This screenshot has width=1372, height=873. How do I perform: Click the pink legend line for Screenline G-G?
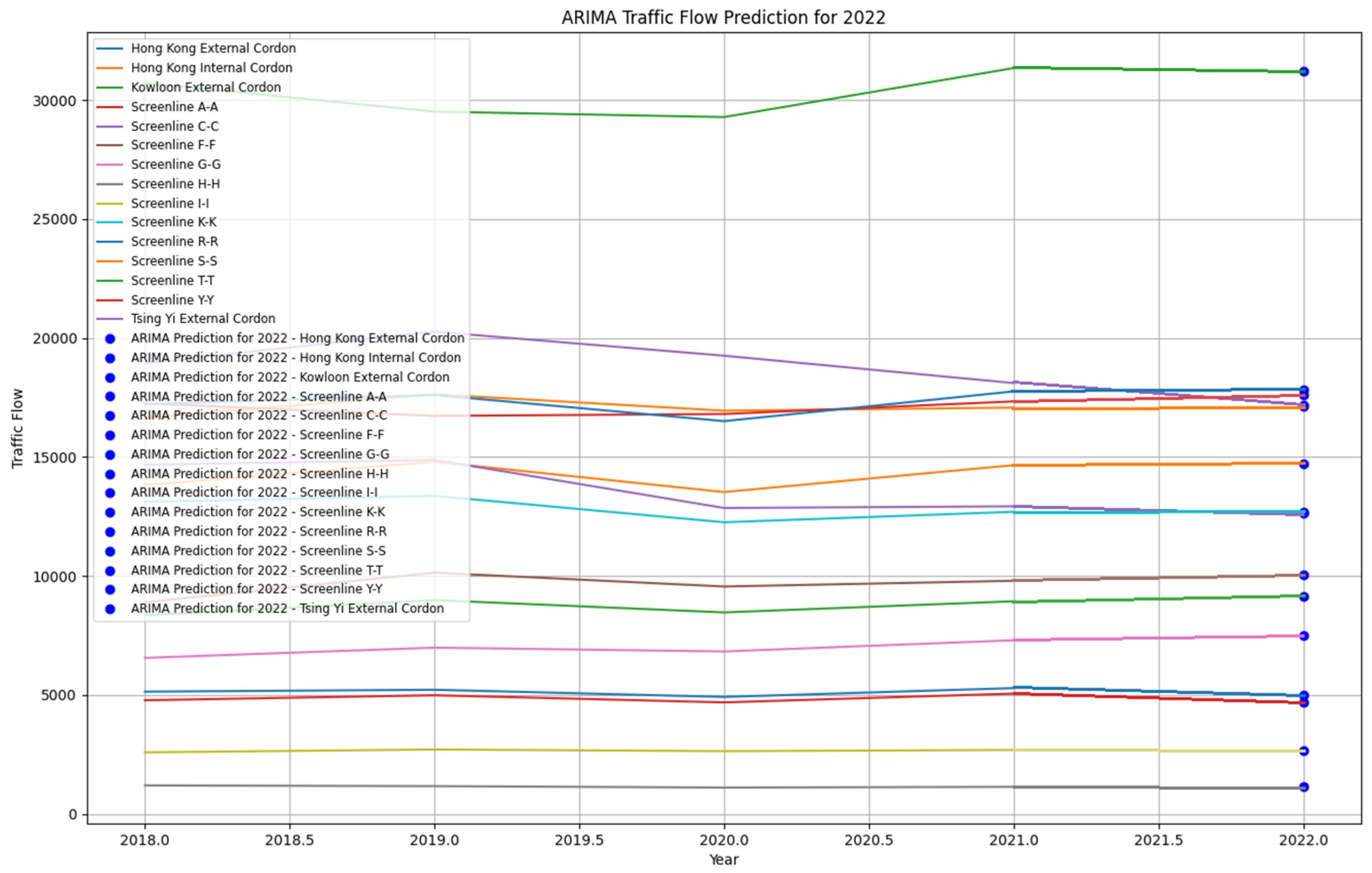click(x=109, y=165)
